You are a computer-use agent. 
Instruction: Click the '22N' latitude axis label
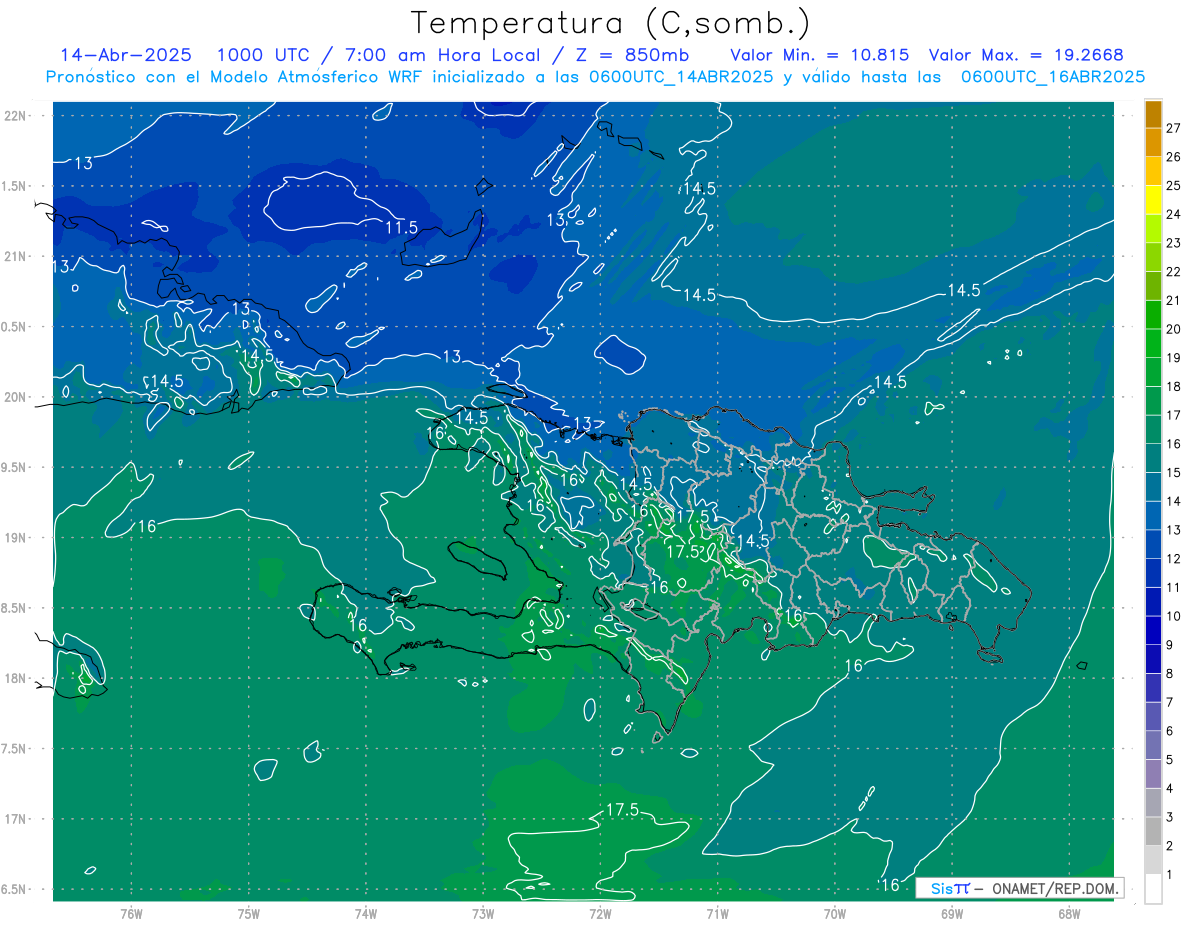pos(15,116)
